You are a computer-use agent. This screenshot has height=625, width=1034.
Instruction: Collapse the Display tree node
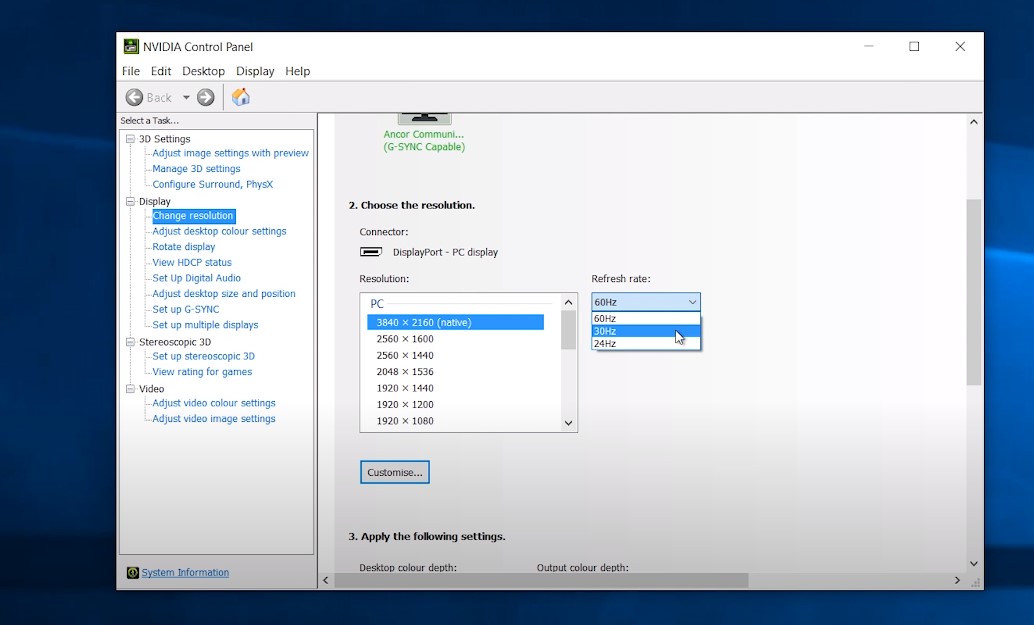pyautogui.click(x=131, y=202)
